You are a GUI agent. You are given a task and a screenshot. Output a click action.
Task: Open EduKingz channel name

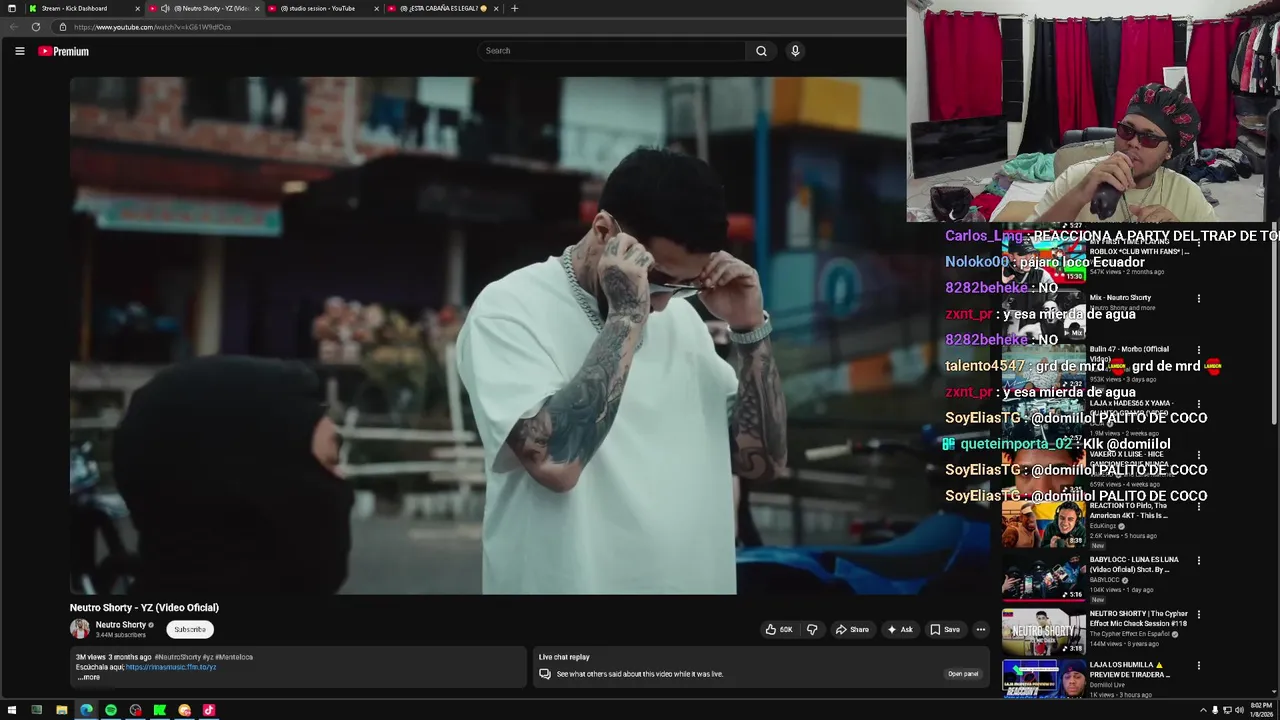click(x=1103, y=526)
